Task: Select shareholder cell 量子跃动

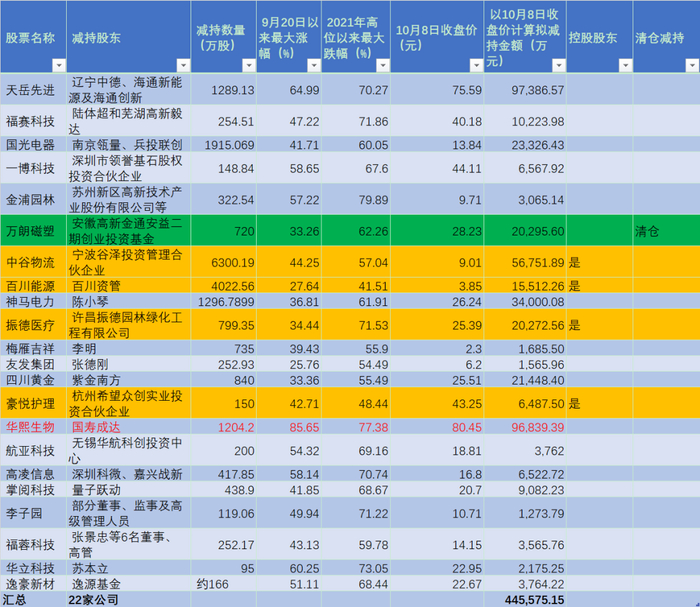Action: [x=129, y=490]
